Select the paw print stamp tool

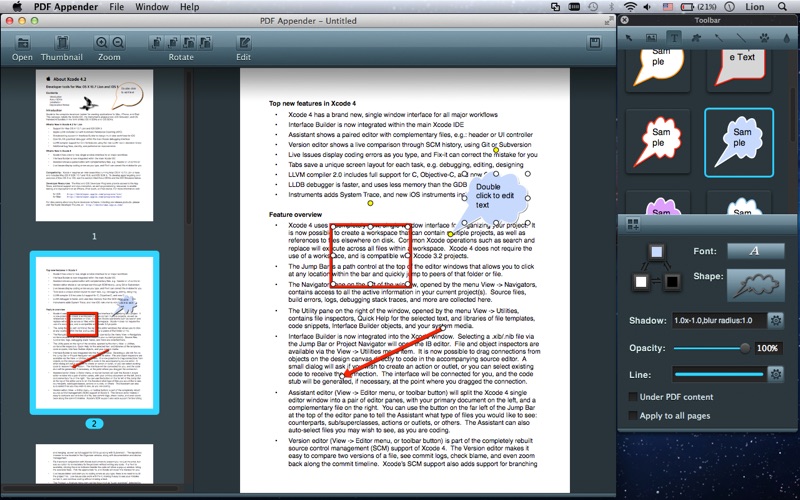[x=764, y=38]
